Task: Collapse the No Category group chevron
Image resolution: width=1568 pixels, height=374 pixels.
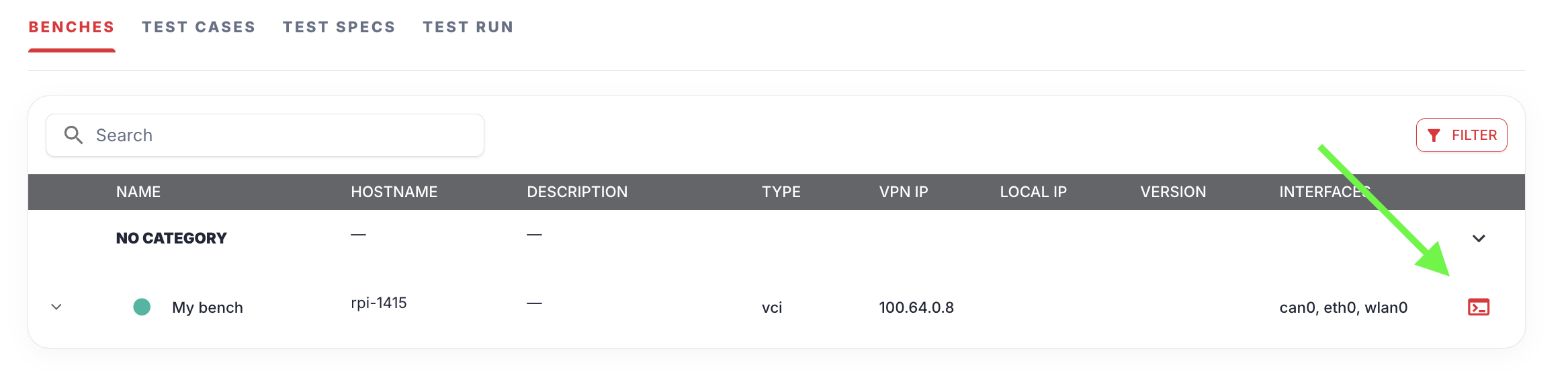Action: coord(1478,239)
